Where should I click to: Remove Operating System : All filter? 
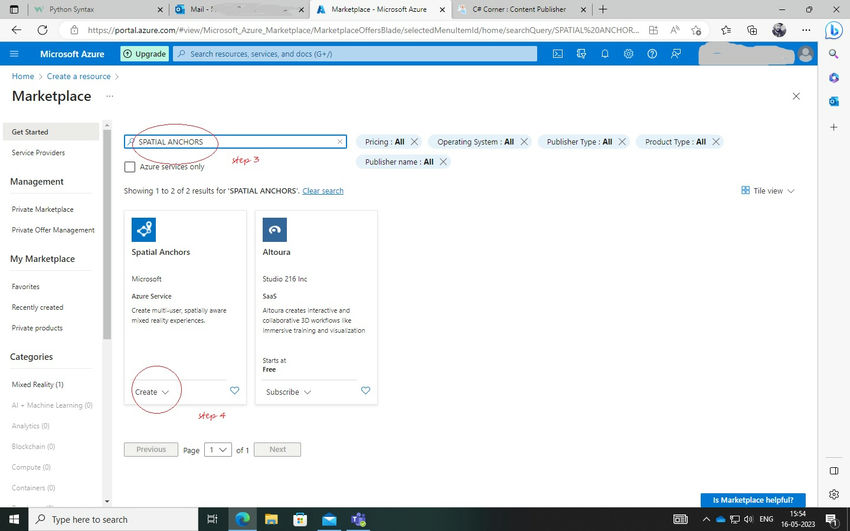click(x=524, y=141)
